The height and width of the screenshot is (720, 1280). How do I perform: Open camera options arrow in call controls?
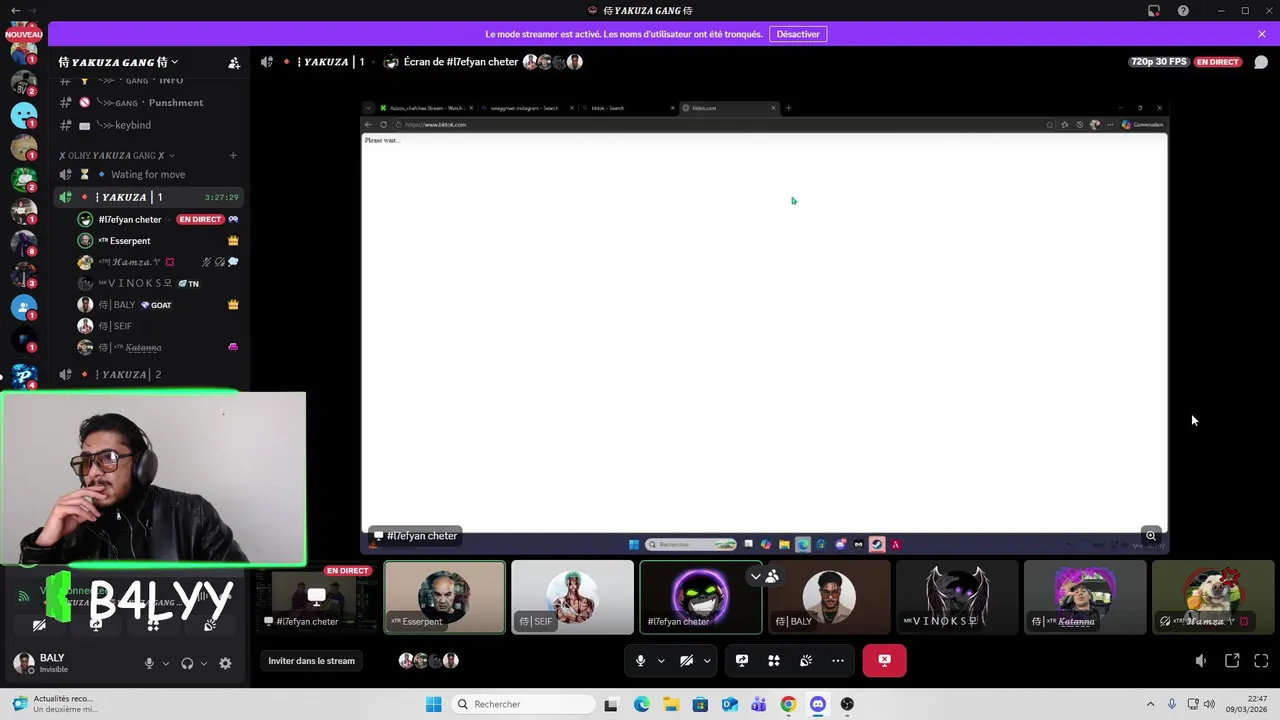point(707,661)
